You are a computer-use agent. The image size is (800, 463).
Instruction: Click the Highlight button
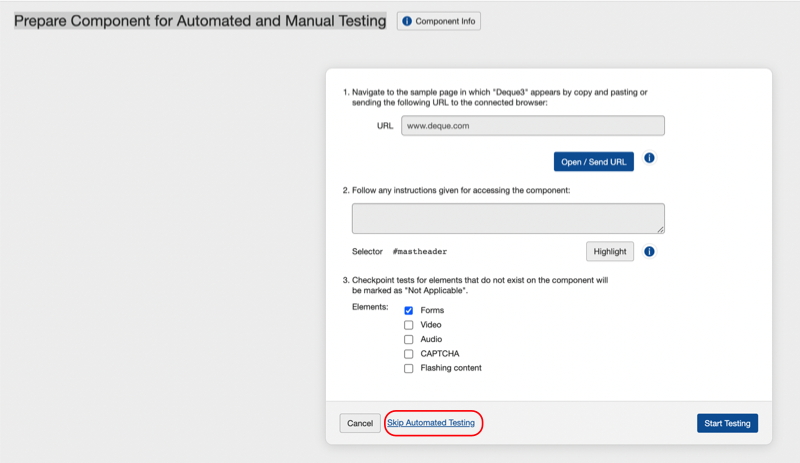609,252
